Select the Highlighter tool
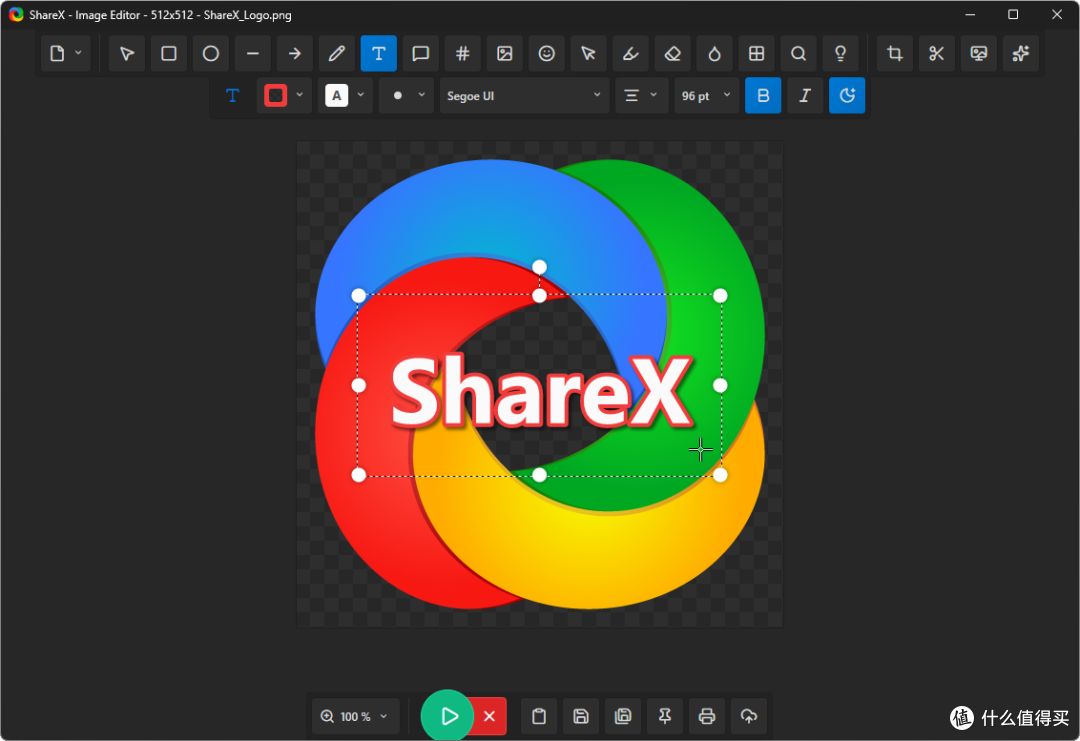Screen dimensions: 1080x741 631,54
